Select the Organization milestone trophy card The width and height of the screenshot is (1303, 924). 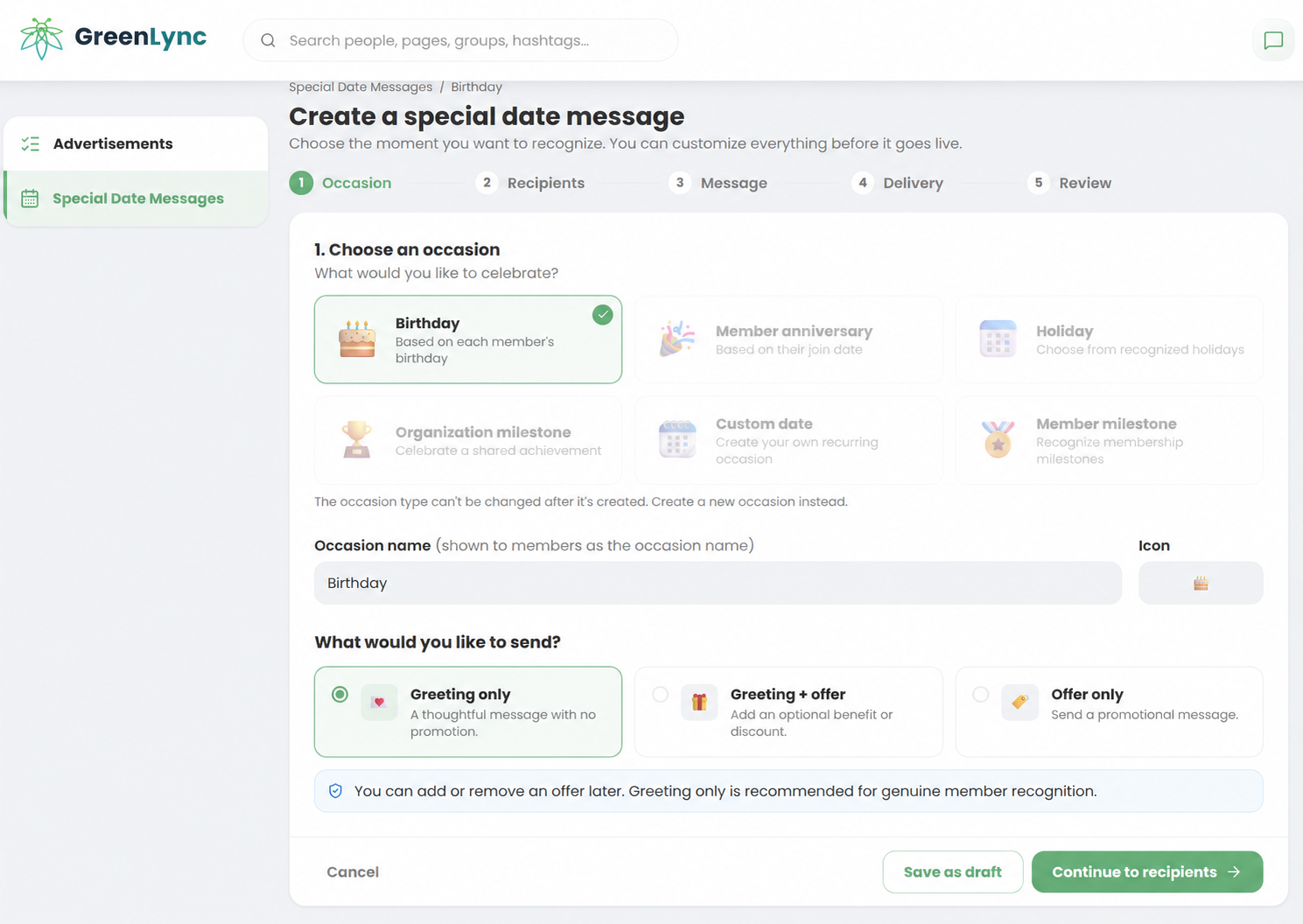(468, 440)
